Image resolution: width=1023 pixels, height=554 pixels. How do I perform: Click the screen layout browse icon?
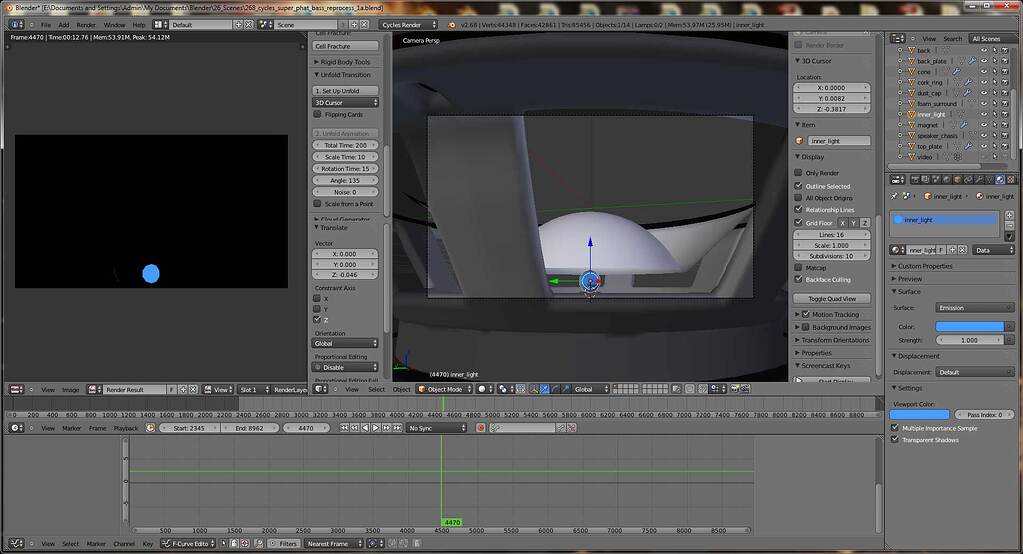click(x=159, y=24)
